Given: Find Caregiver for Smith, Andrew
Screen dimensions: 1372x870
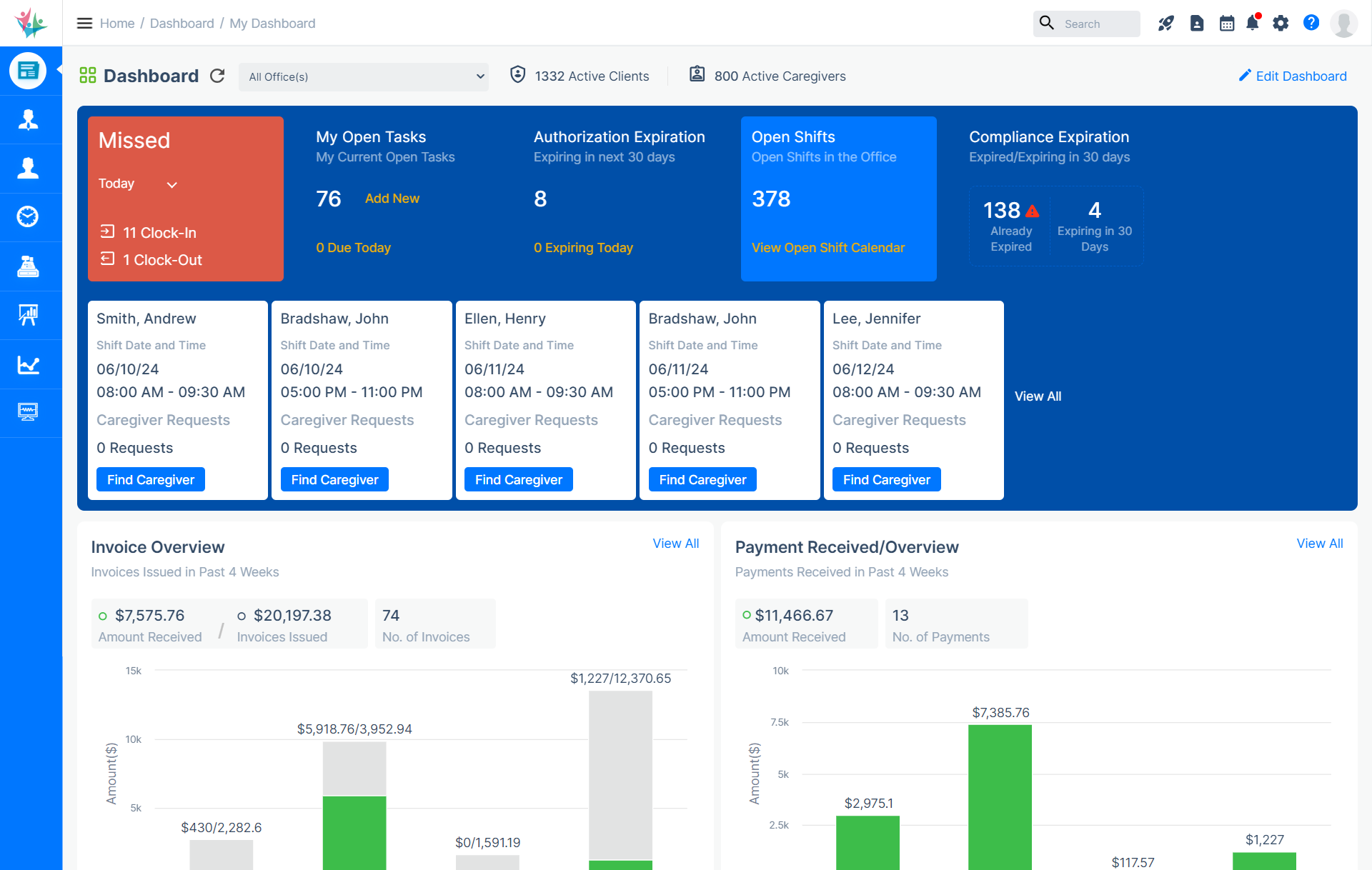Looking at the screenshot, I should [151, 479].
